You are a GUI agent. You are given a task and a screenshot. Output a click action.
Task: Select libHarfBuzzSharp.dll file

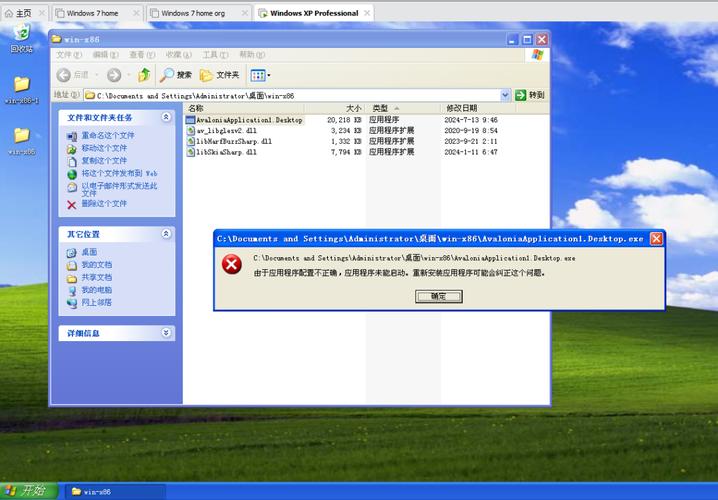pyautogui.click(x=234, y=141)
